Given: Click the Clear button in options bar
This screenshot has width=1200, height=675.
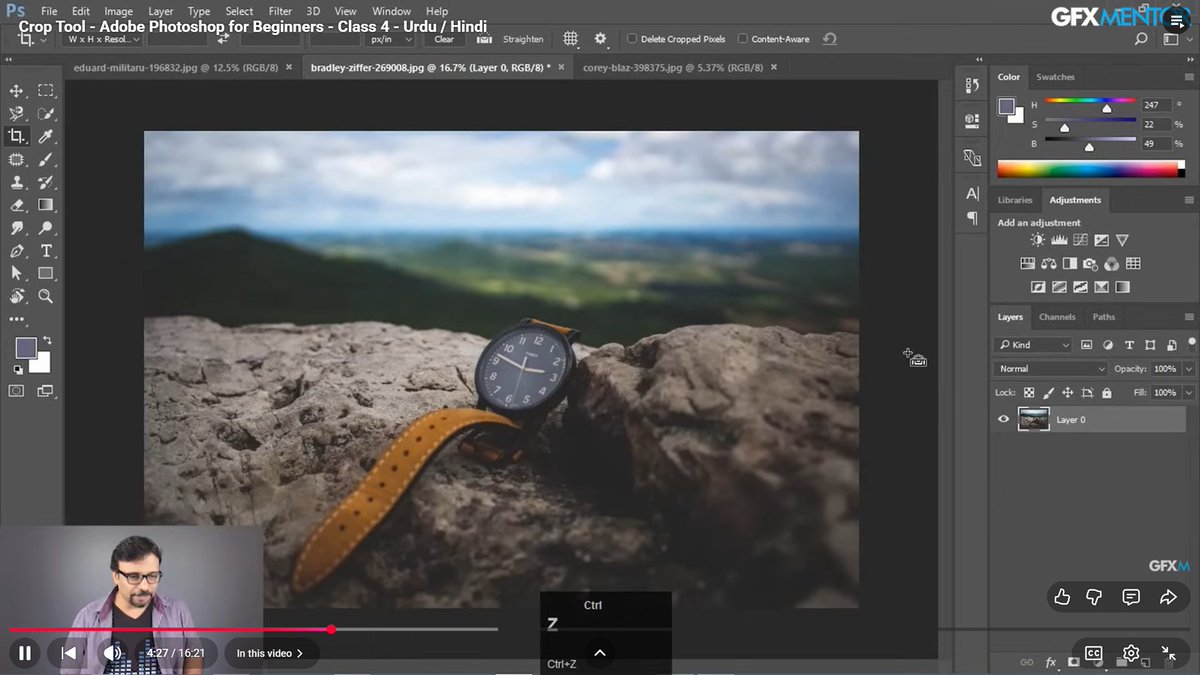Looking at the screenshot, I should (x=444, y=39).
